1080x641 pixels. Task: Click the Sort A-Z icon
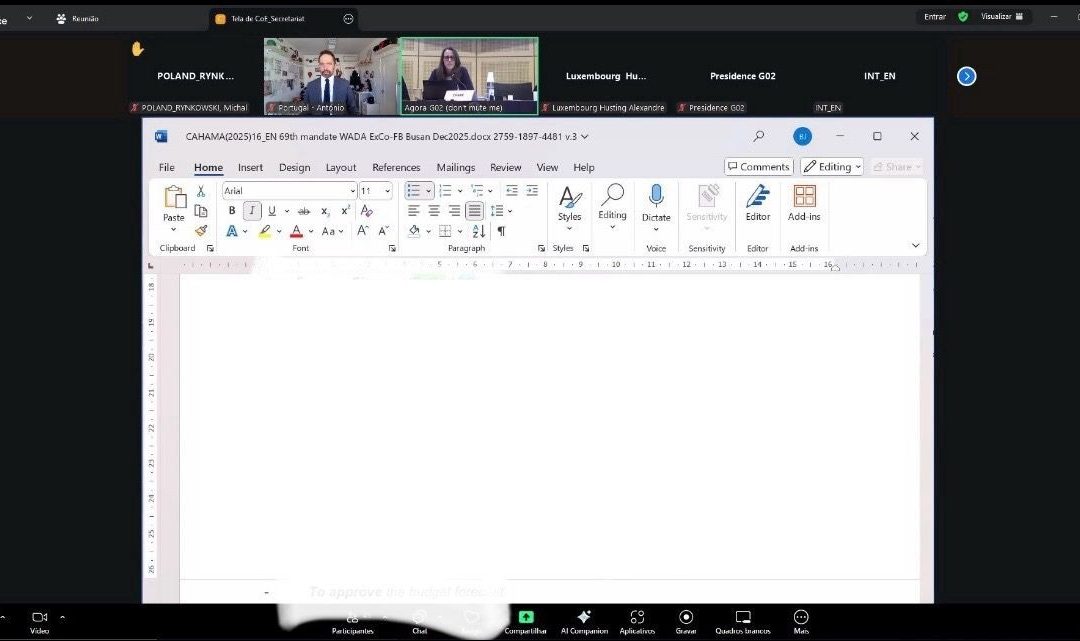pos(478,231)
